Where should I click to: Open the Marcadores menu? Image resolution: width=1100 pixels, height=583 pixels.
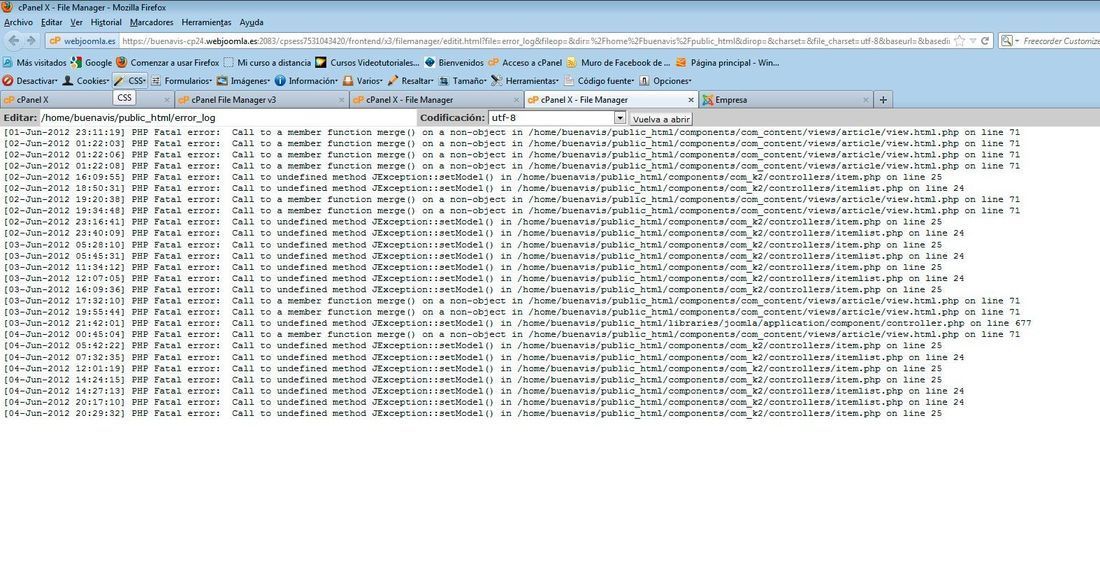coord(152,22)
